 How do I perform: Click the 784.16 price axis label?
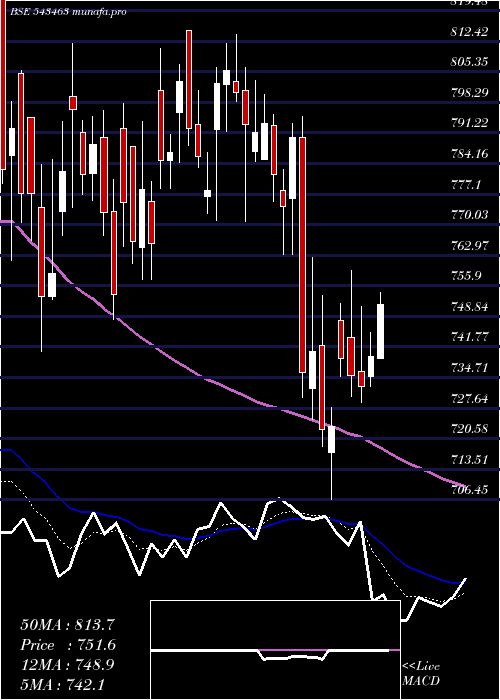[469, 154]
